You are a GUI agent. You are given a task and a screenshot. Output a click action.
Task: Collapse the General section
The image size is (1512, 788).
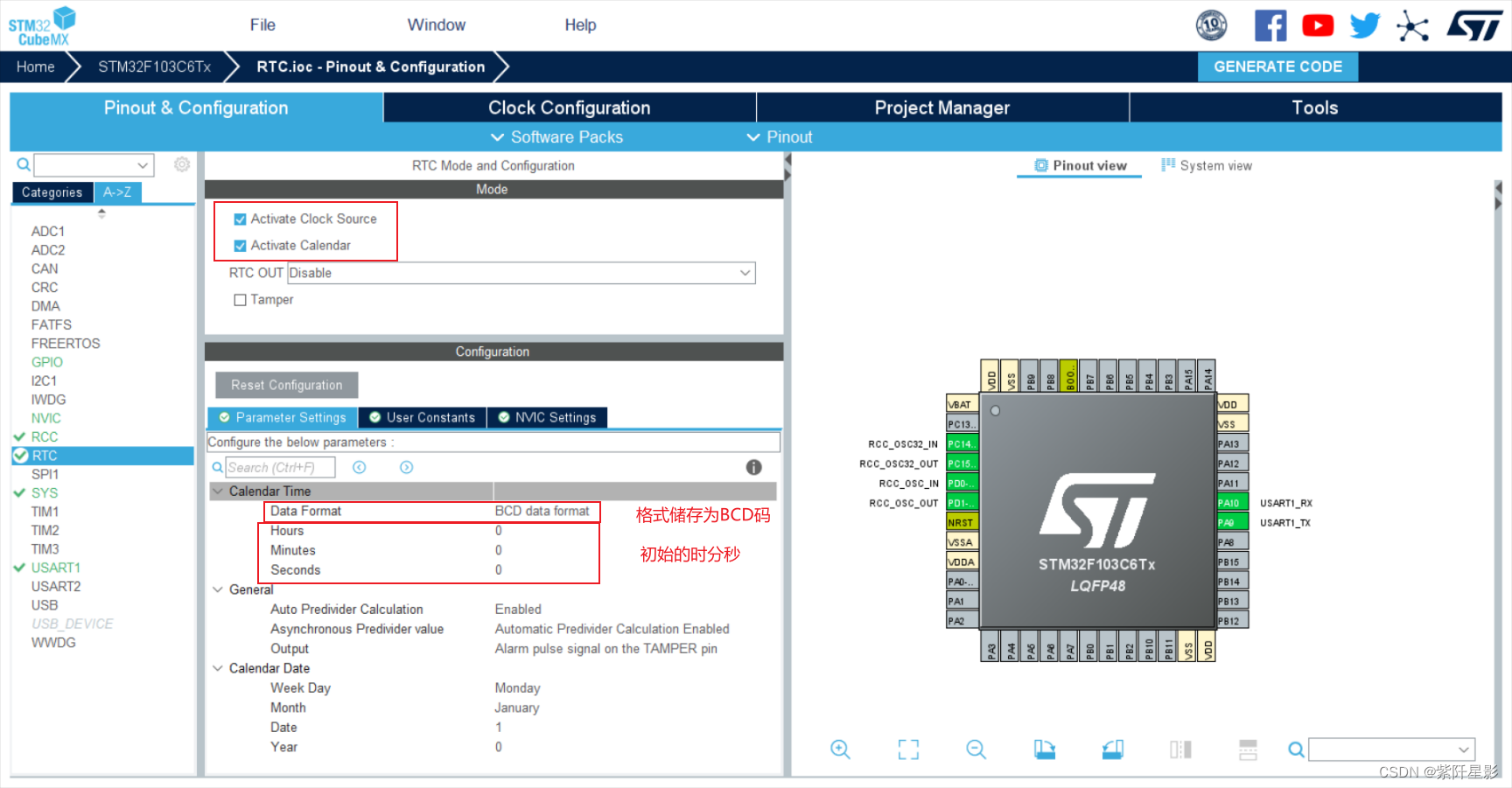point(218,589)
